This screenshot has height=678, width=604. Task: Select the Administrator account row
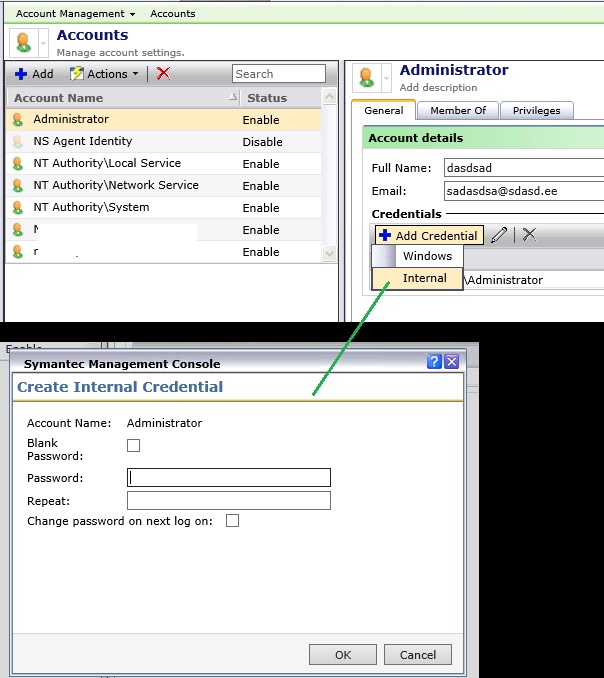click(164, 119)
